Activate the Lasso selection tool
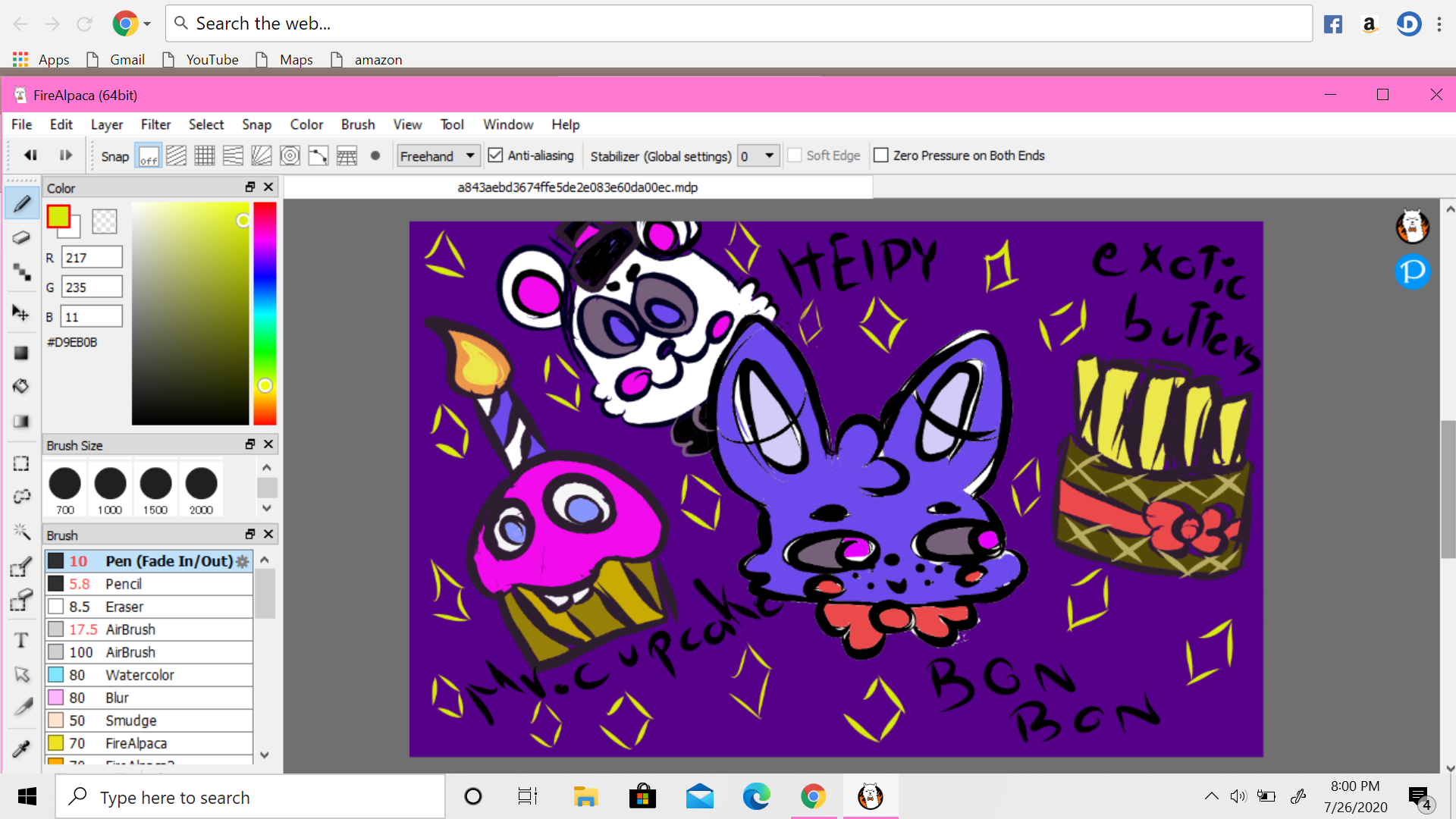1456x819 pixels. 21,497
